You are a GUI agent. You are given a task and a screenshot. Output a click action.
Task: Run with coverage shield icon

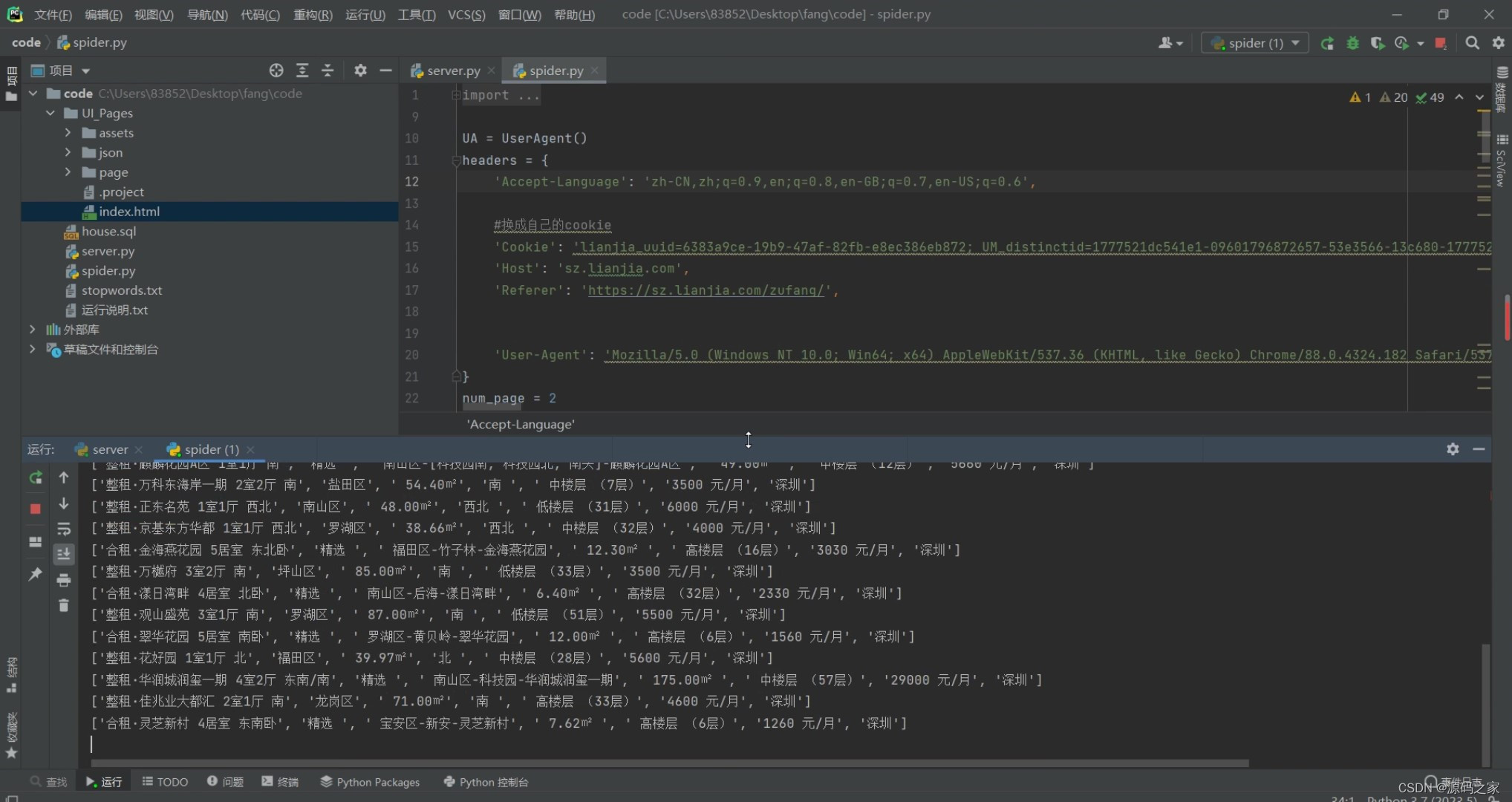(x=1377, y=43)
